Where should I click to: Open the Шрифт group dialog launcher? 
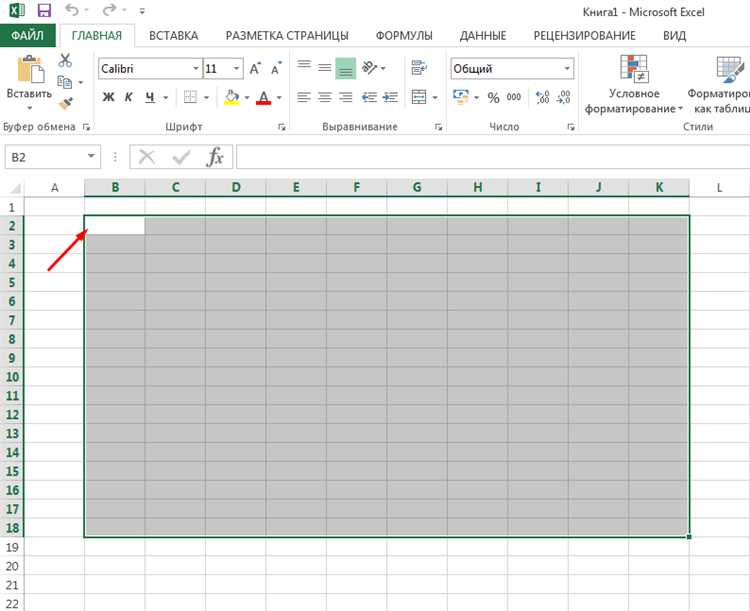point(282,127)
